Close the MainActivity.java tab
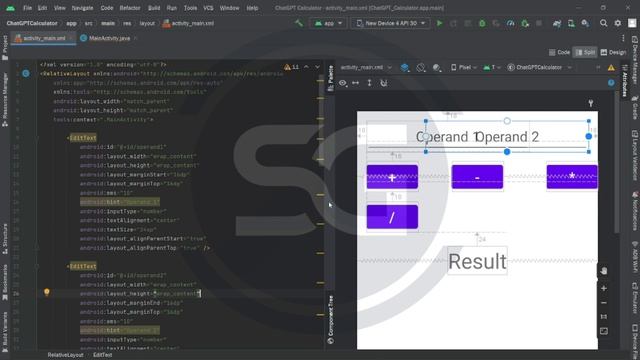 pos(136,38)
